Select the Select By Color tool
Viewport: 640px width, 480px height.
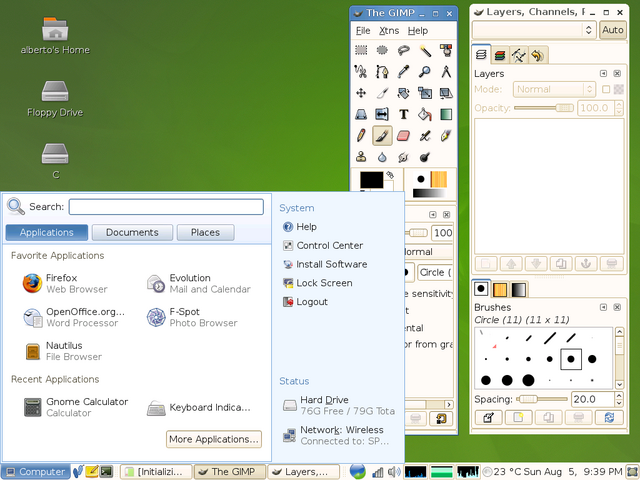click(x=446, y=51)
